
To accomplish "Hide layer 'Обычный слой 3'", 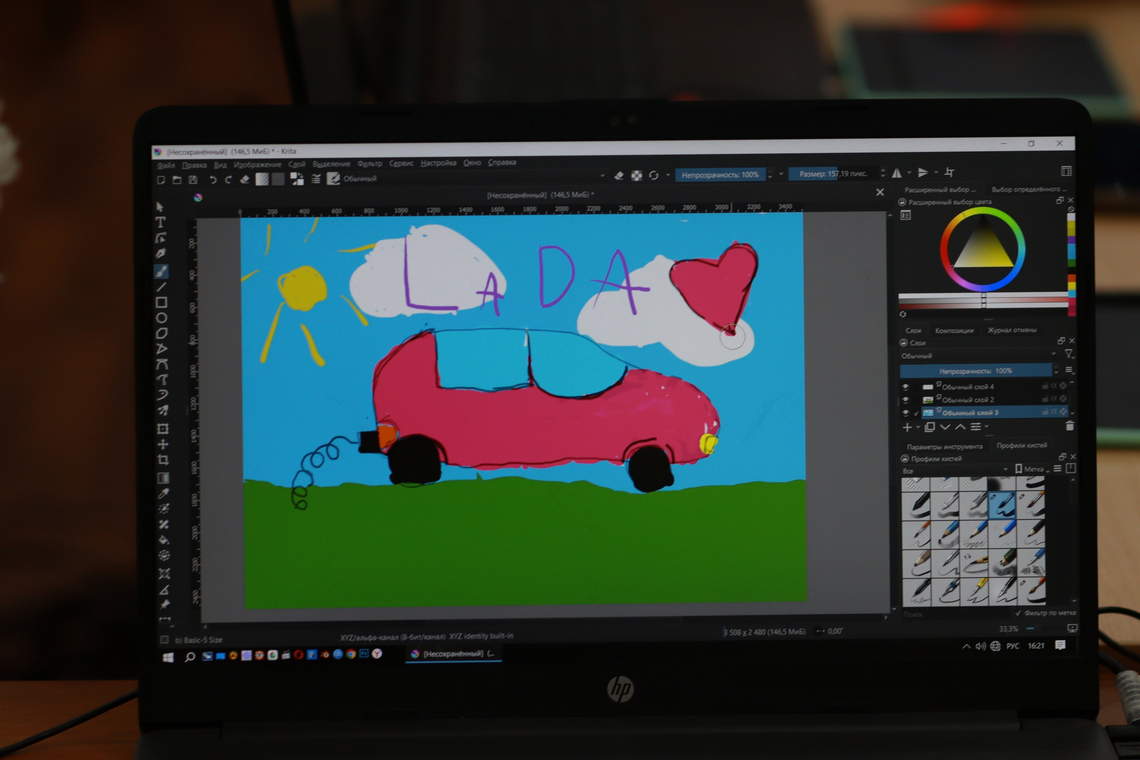I will 906,413.
